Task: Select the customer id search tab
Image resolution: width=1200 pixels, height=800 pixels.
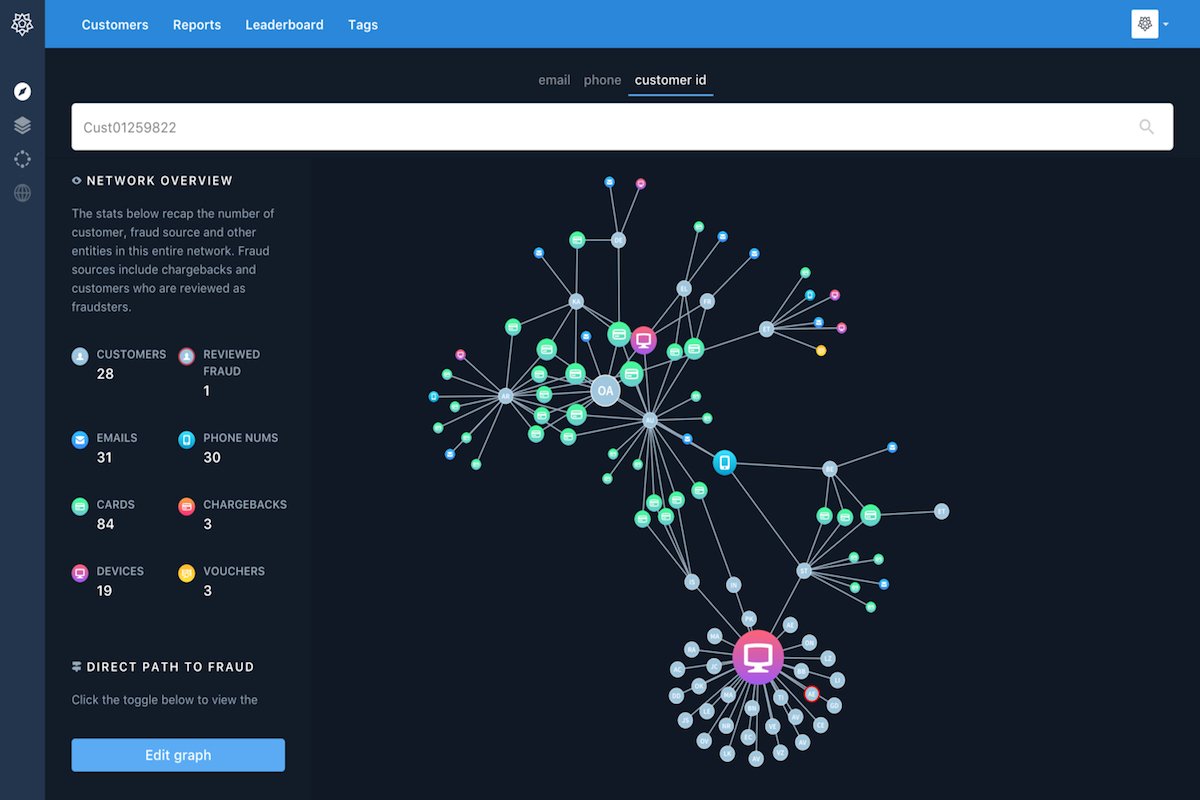Action: click(671, 80)
